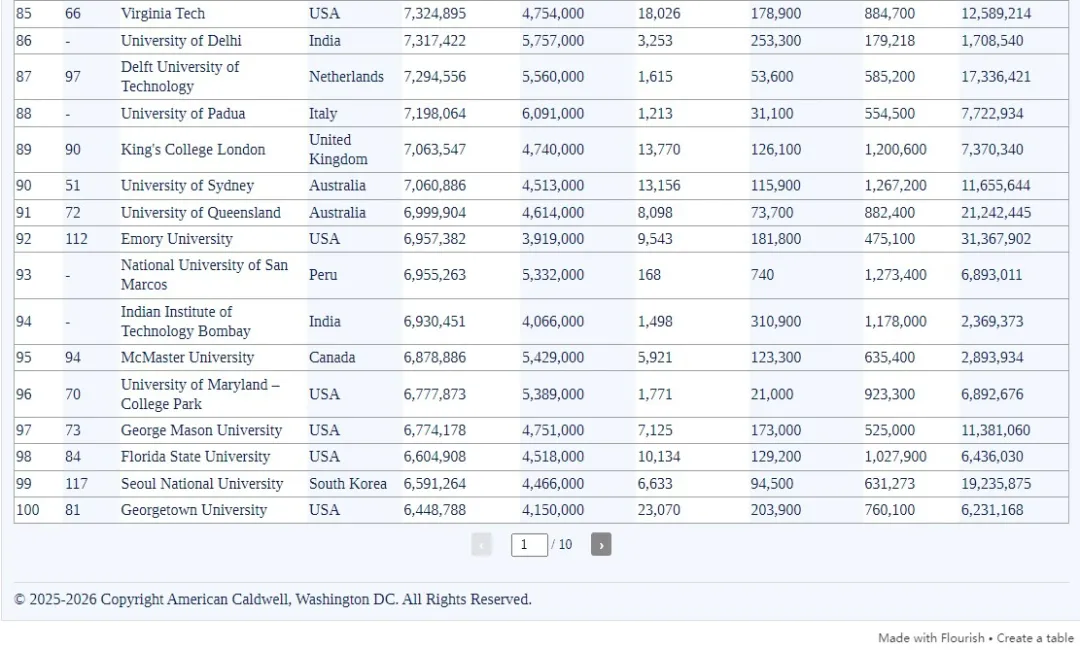Click the Emory University name

click(176, 239)
